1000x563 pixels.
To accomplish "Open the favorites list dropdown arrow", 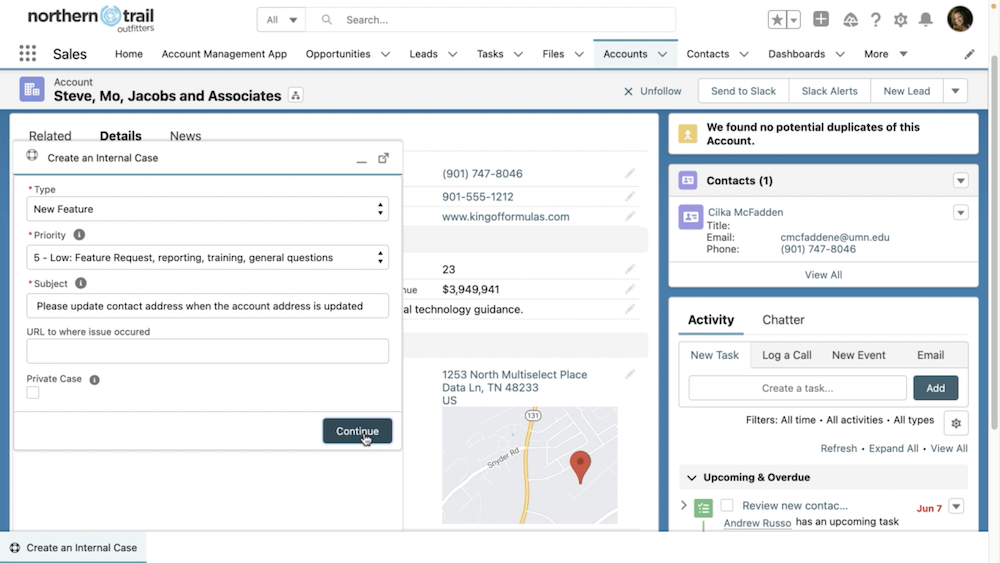I will pos(793,20).
